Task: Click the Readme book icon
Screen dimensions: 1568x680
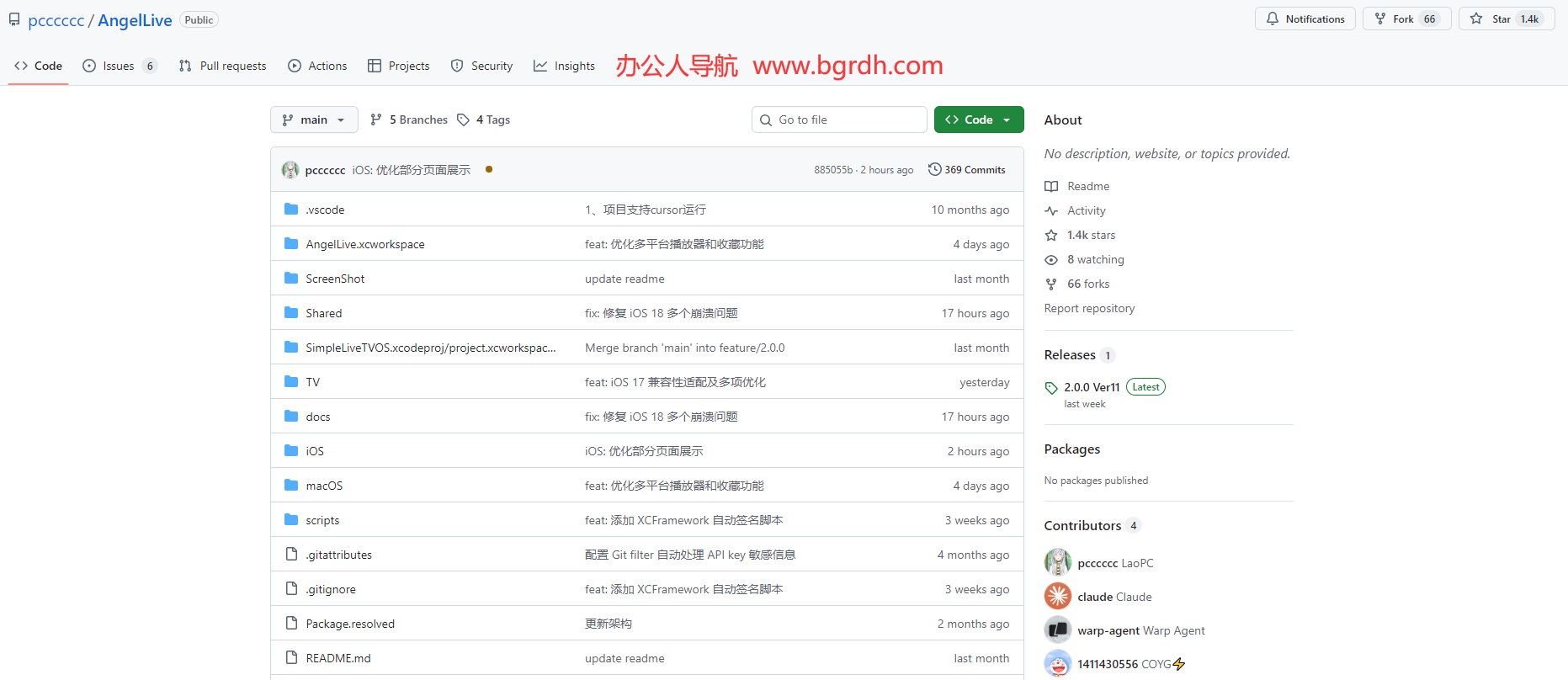Action: click(x=1051, y=186)
